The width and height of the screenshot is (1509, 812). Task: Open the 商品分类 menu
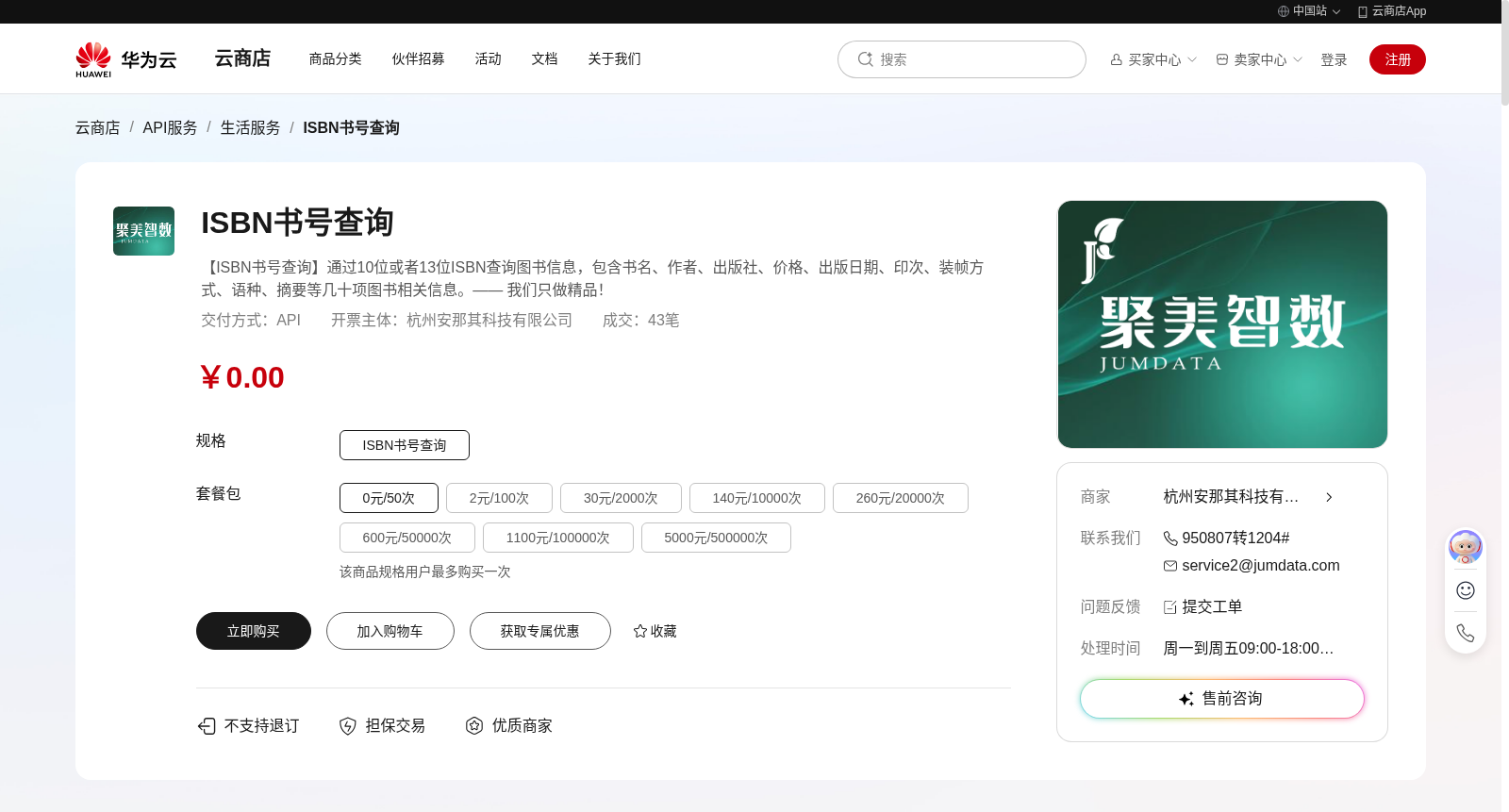coord(336,58)
